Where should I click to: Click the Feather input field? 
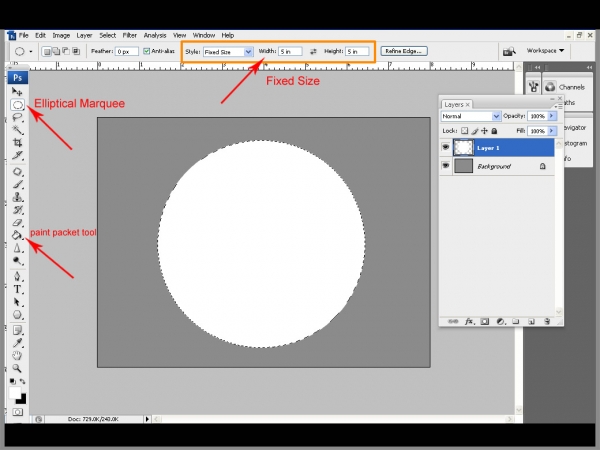pos(127,51)
